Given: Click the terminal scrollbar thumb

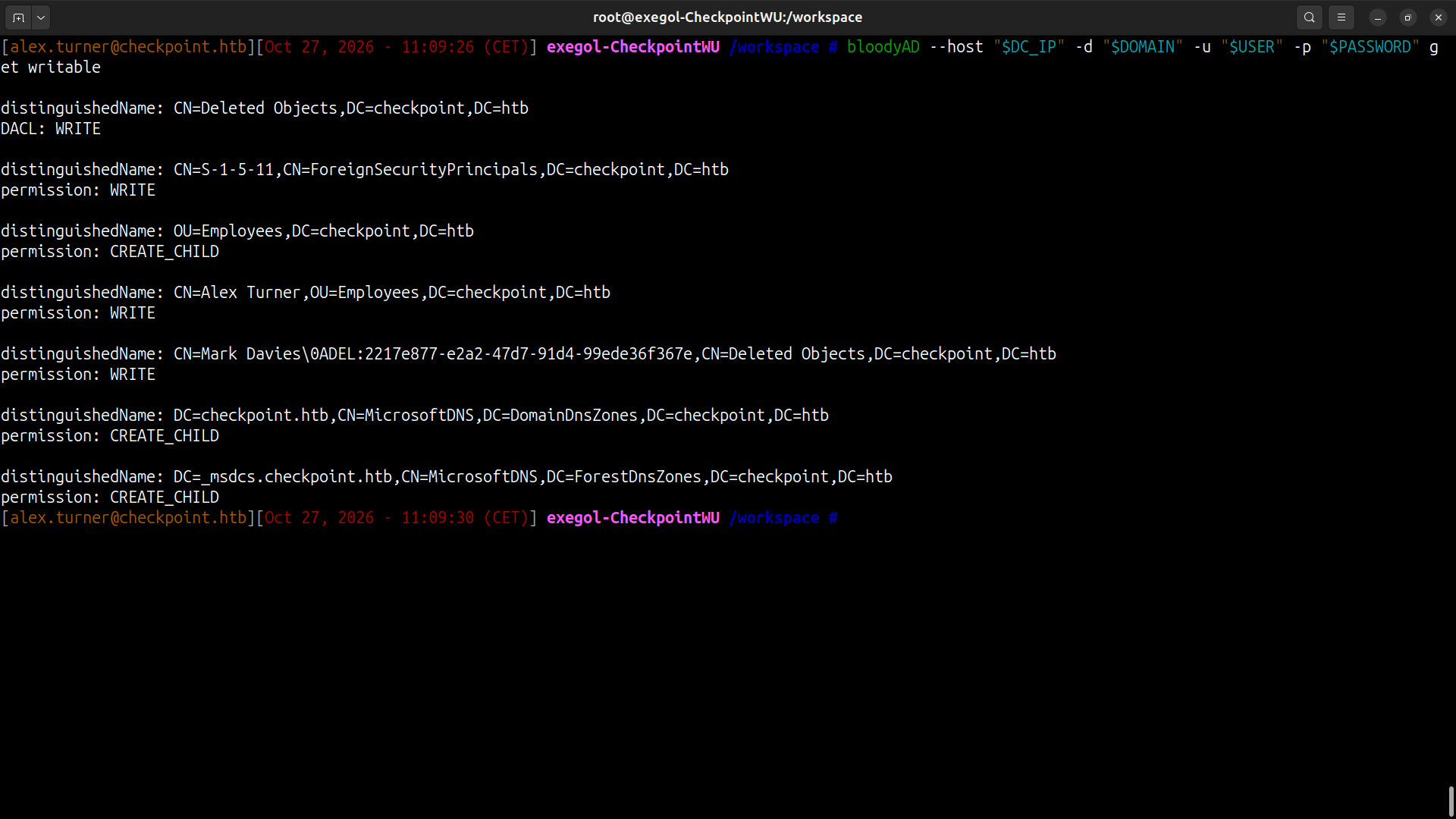Looking at the screenshot, I should coord(1451,802).
